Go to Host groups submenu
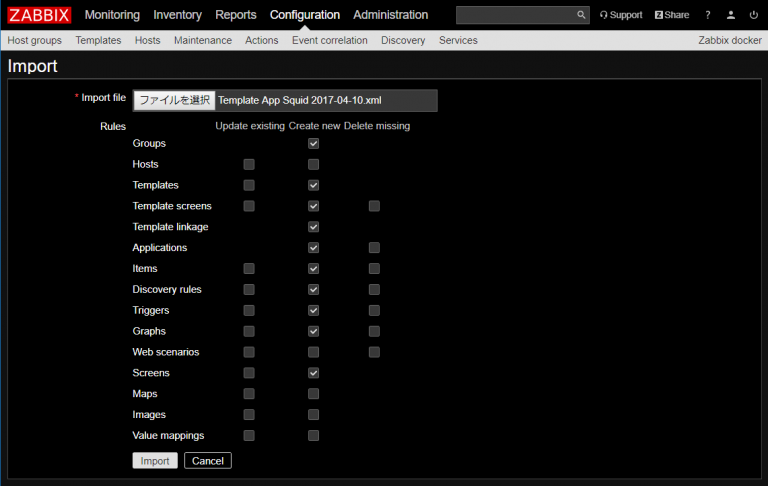This screenshot has height=486, width=768. [34, 41]
